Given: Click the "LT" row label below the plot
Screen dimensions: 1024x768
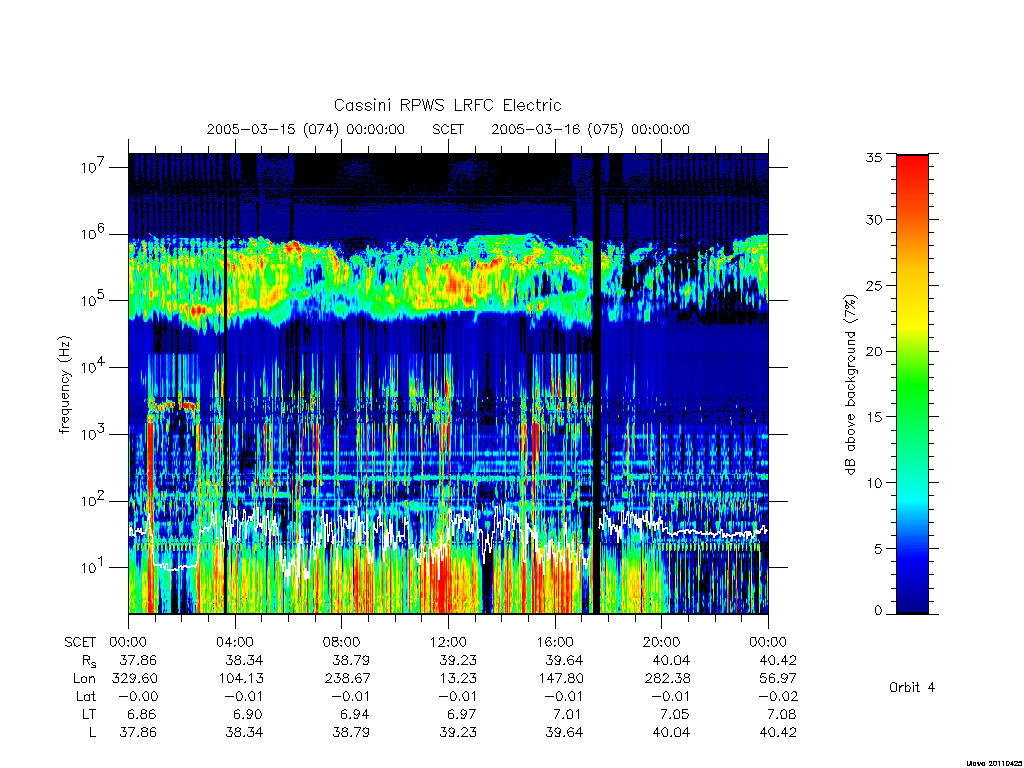Looking at the screenshot, I should click(88, 714).
